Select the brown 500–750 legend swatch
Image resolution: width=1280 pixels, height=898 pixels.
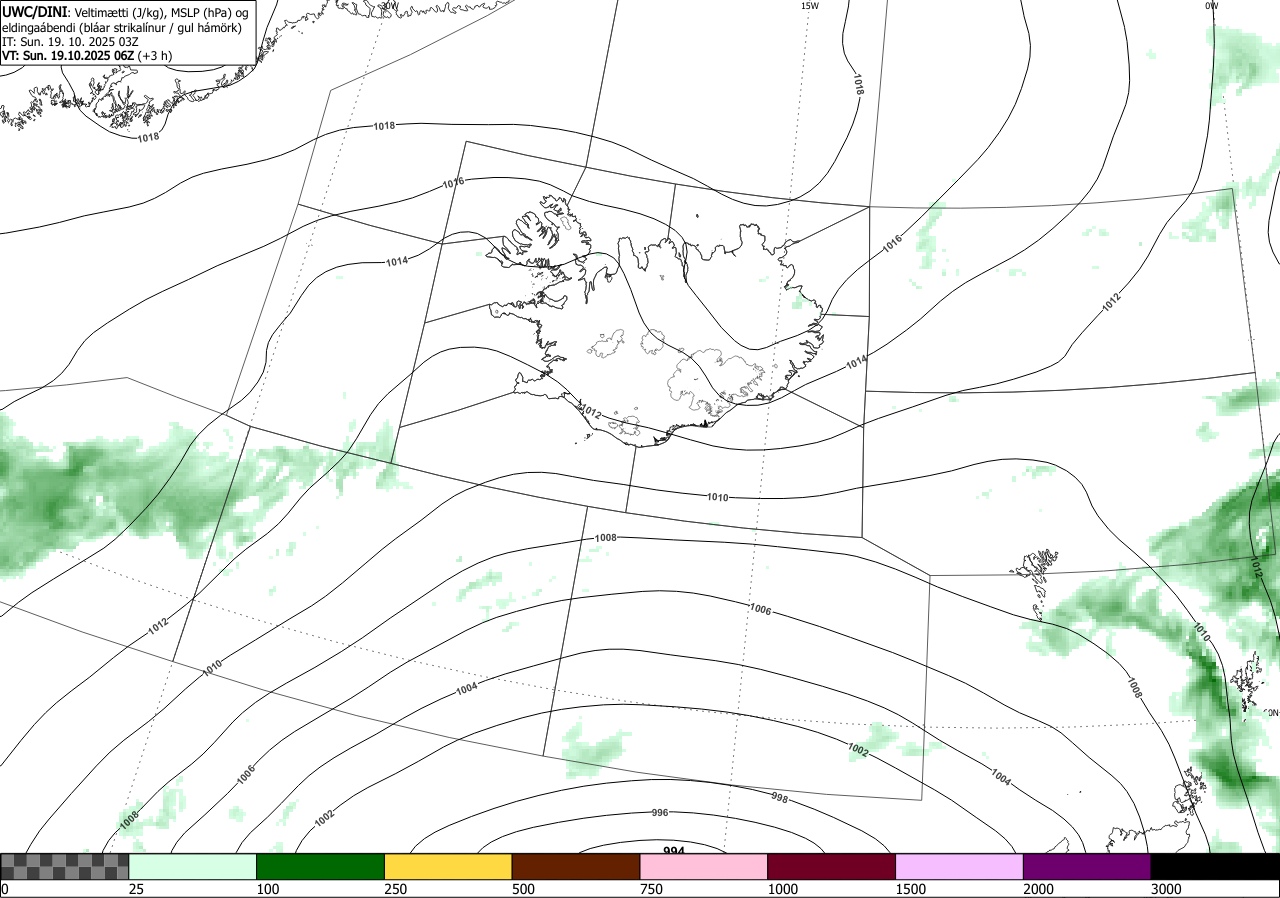click(x=576, y=866)
